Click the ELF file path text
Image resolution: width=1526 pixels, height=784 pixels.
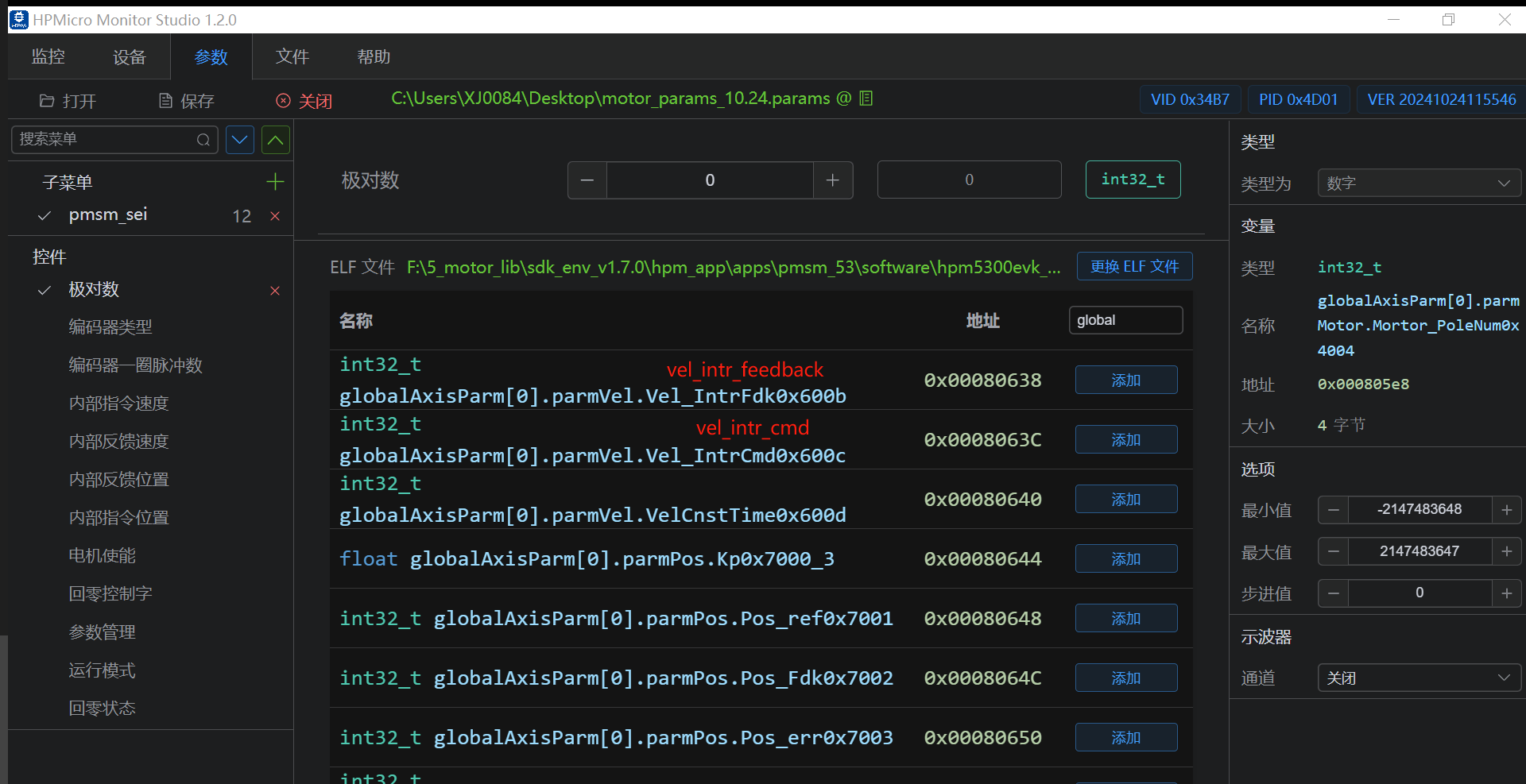(734, 268)
